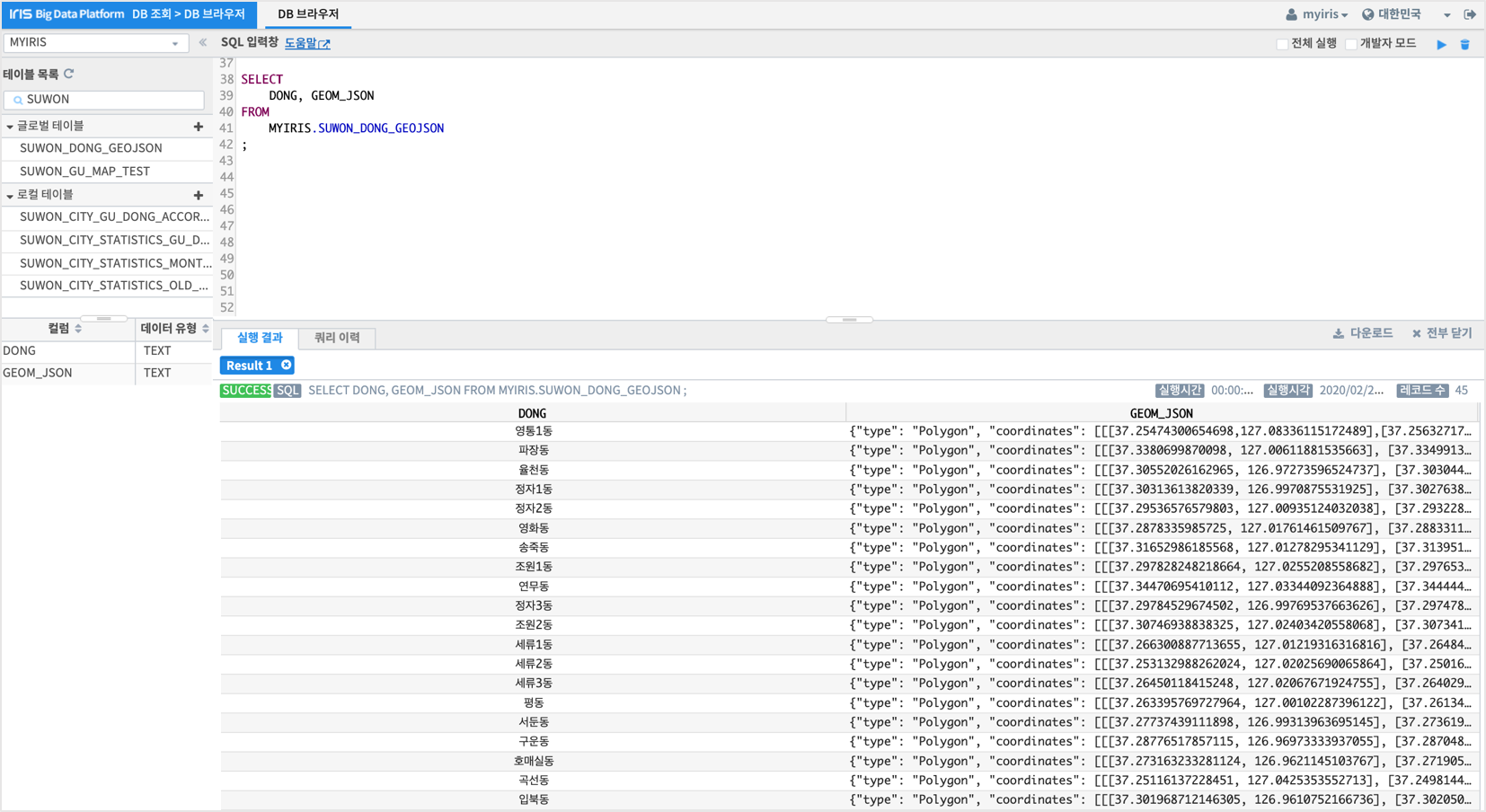1486x812 pixels.
Task: Click the table search field containing SUWON
Action: [x=104, y=100]
